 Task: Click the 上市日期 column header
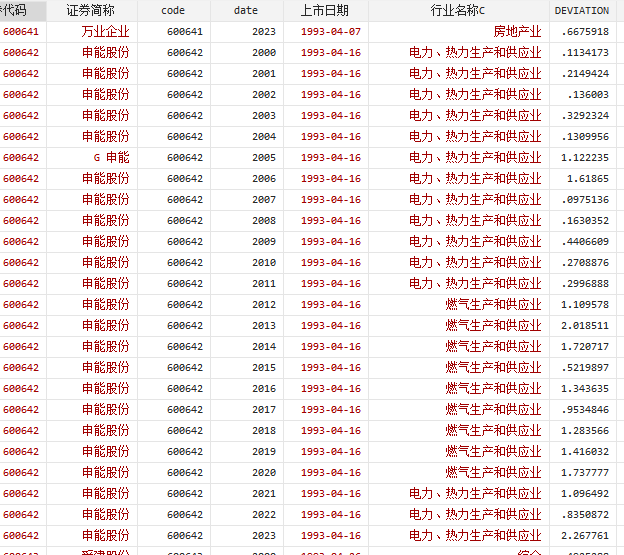tap(324, 11)
